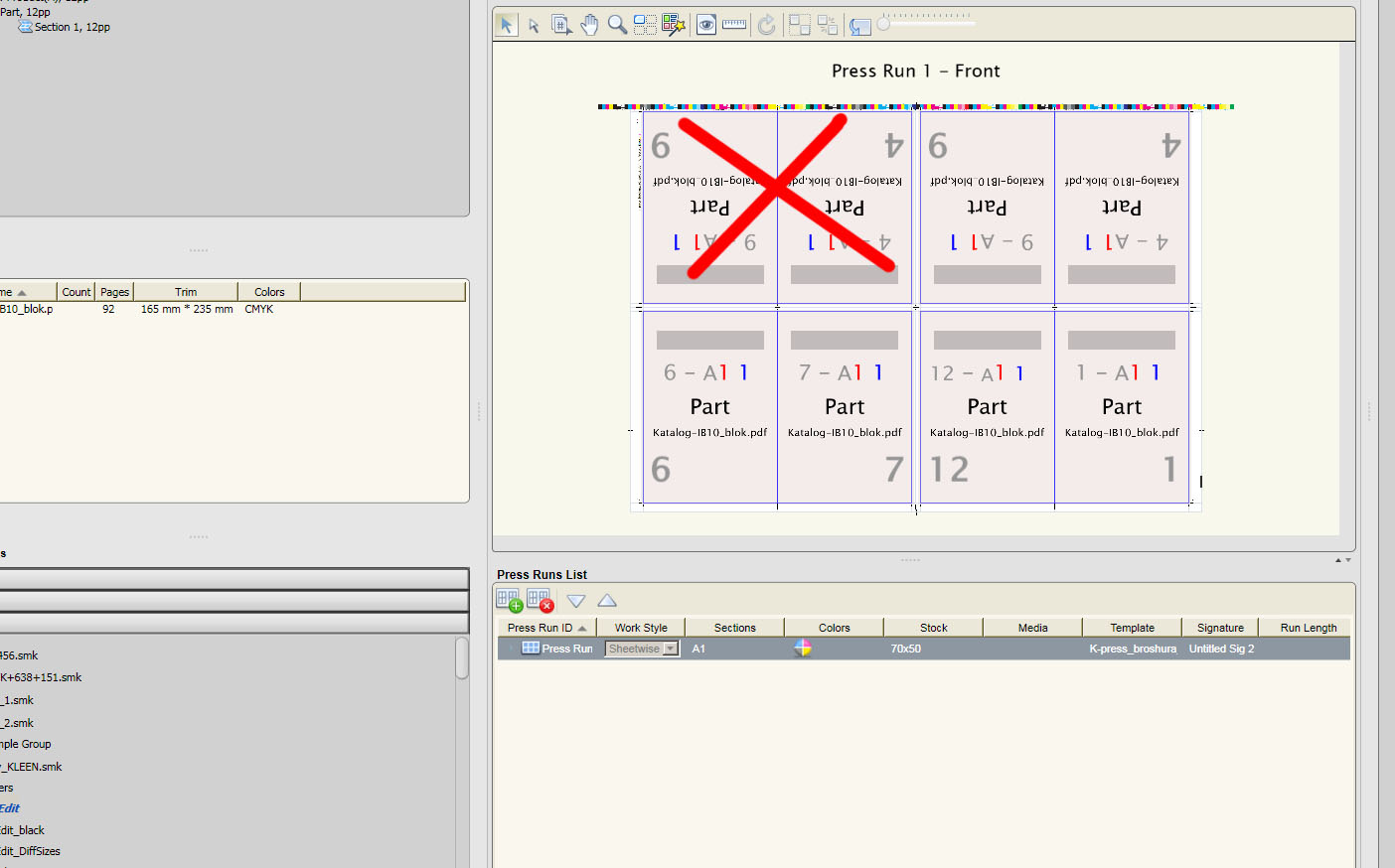
Task: Delete the selected press run
Action: coord(541,601)
